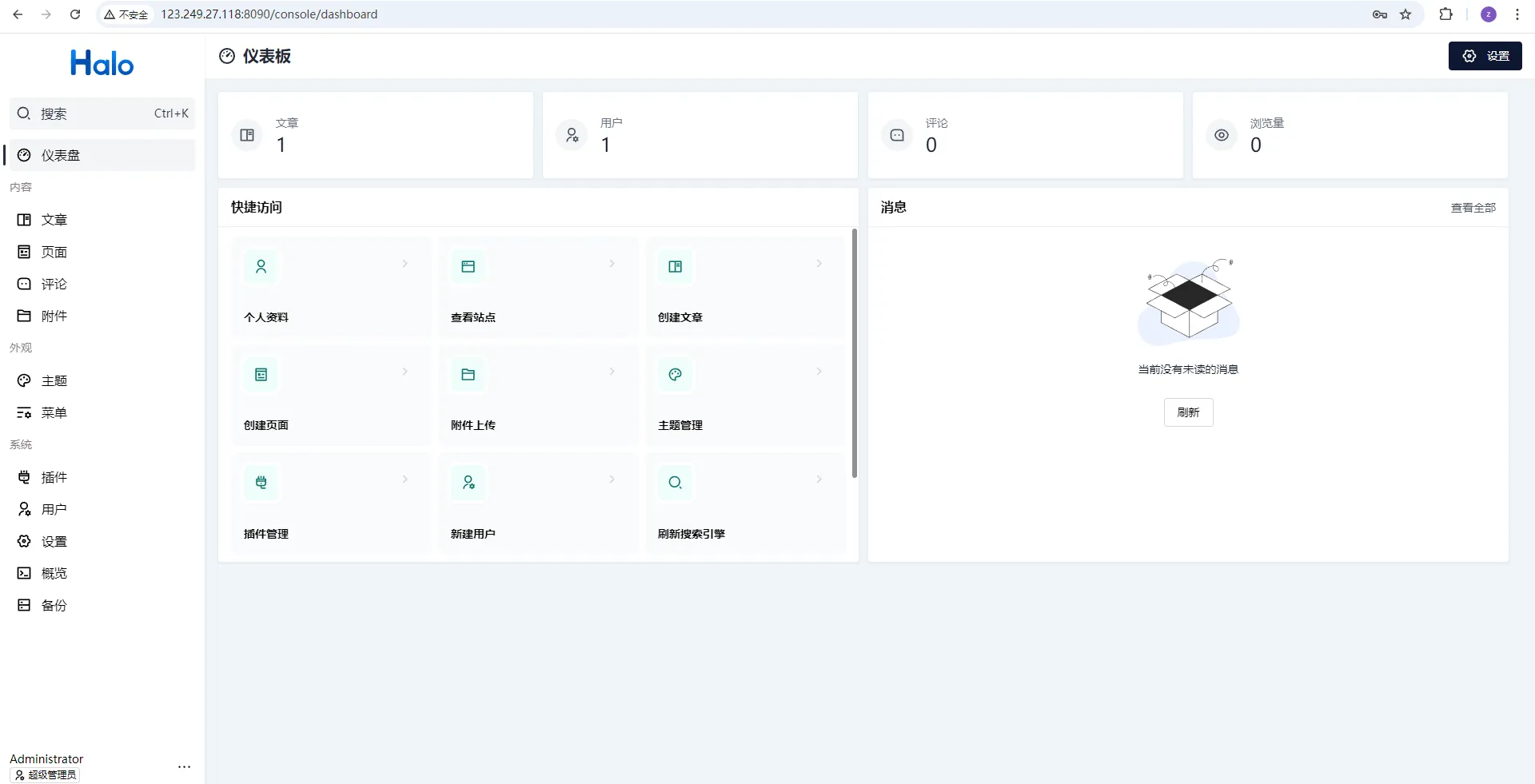Click the 创建文章 icon
Image resolution: width=1535 pixels, height=784 pixels.
[x=675, y=266]
